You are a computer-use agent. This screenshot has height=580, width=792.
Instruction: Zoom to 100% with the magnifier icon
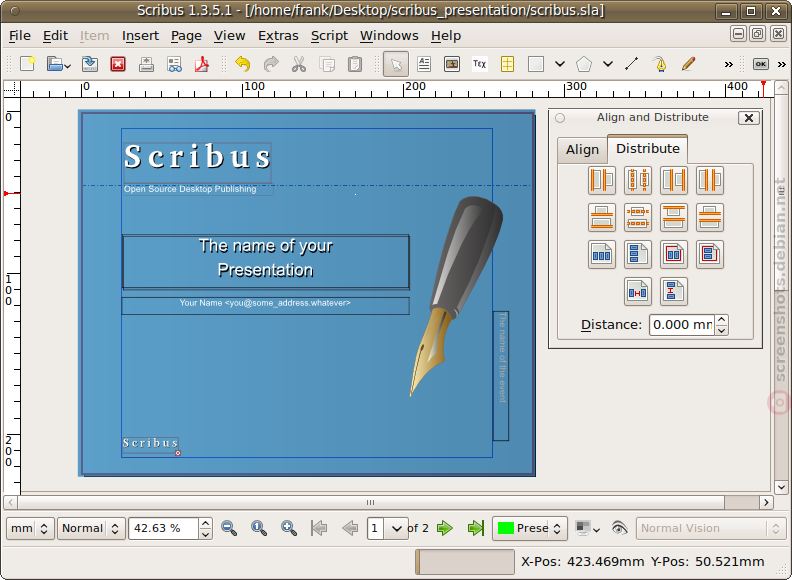click(x=259, y=528)
